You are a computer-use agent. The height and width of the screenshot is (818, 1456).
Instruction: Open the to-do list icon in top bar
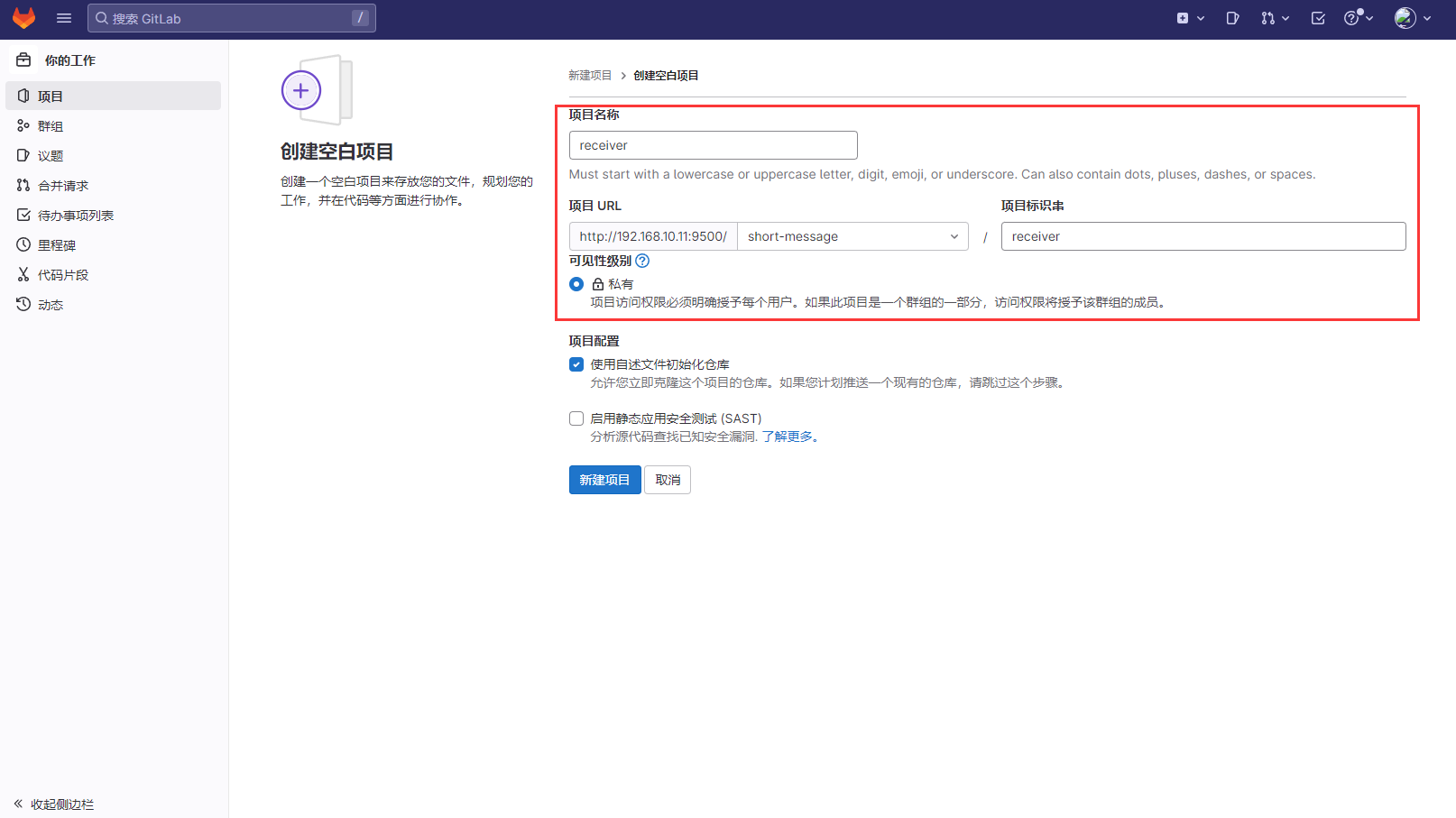pyautogui.click(x=1318, y=18)
